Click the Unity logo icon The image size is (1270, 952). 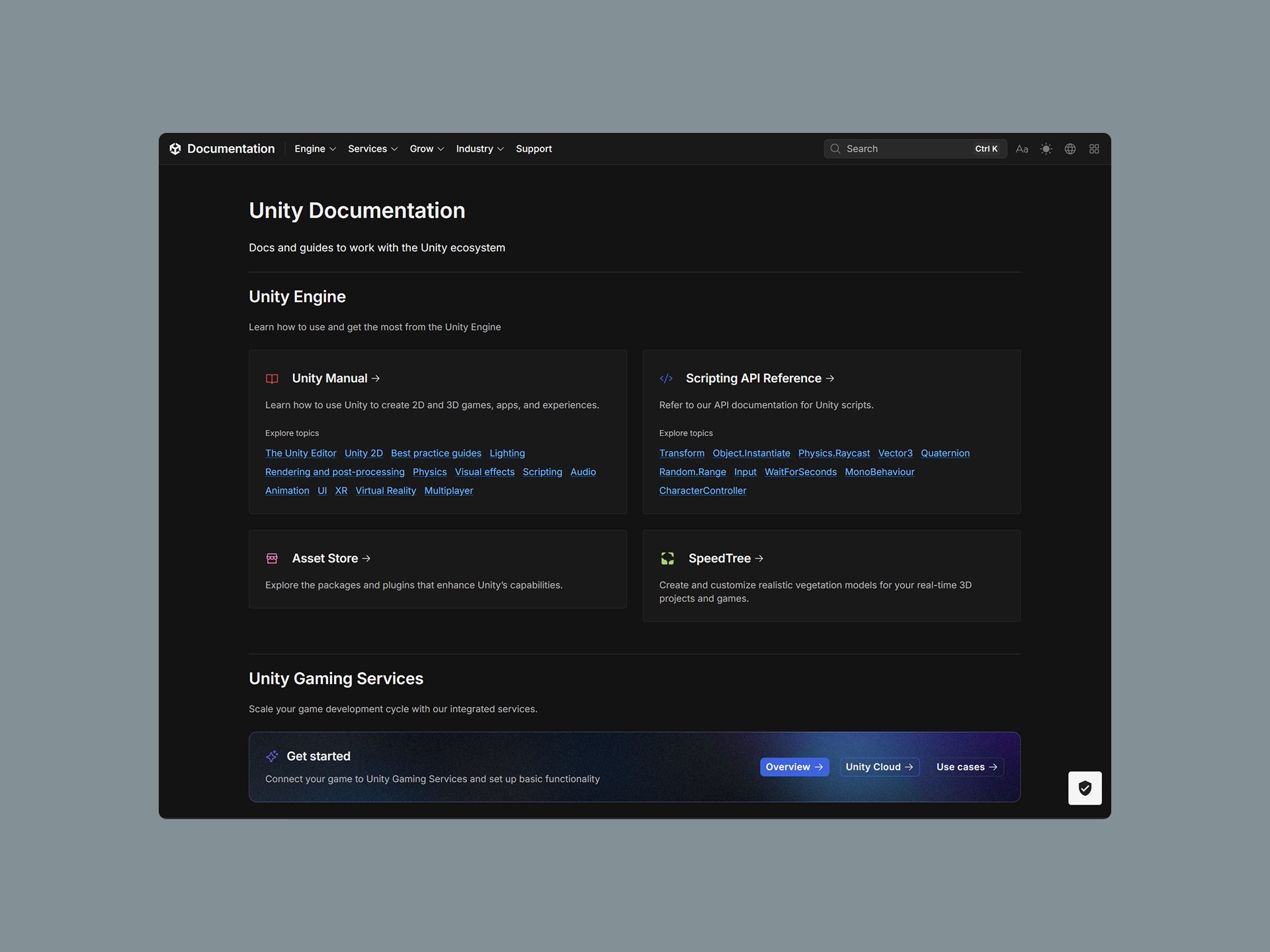(x=175, y=149)
